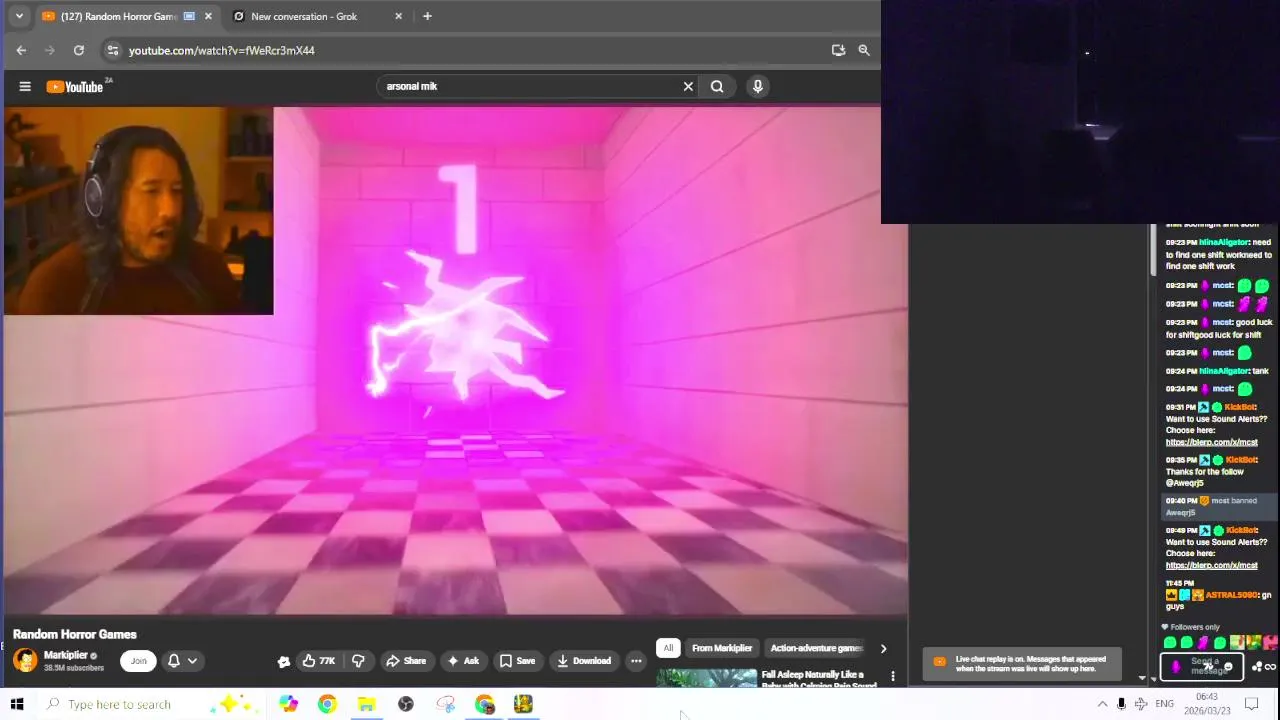Open OBS Studio from the taskbar

point(406,704)
